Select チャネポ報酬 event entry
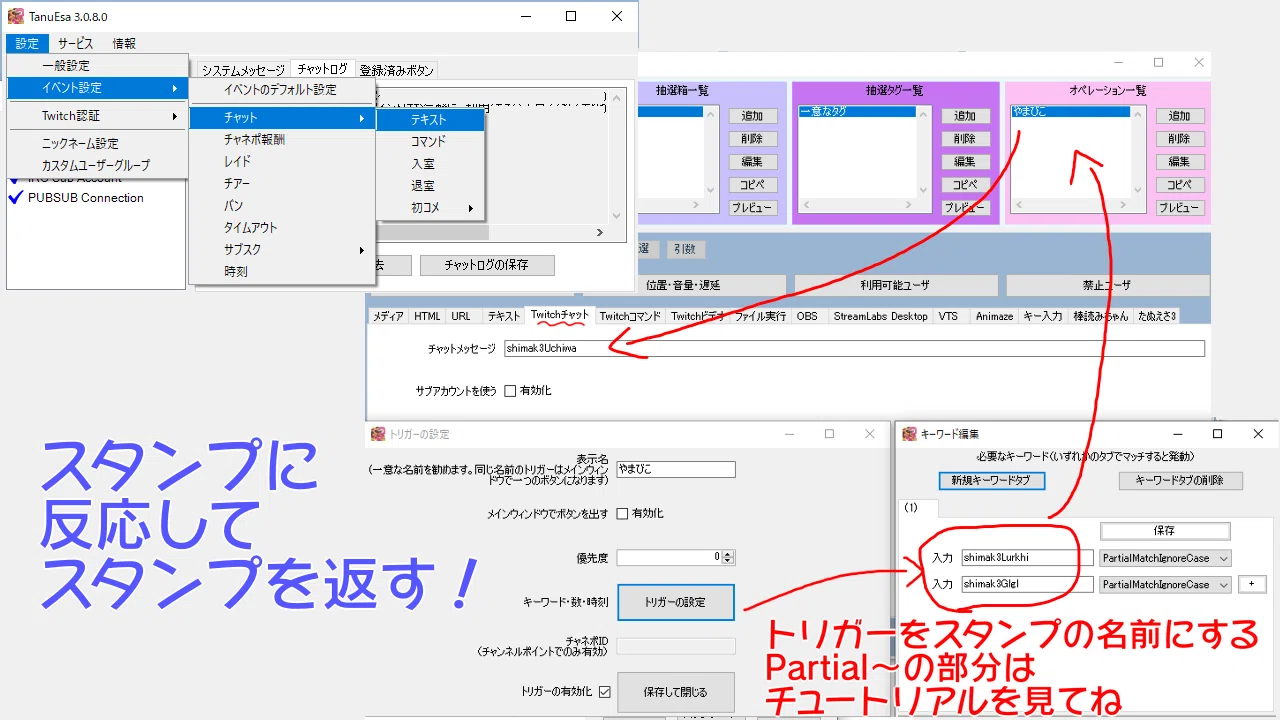1280x720 pixels. click(x=282, y=140)
